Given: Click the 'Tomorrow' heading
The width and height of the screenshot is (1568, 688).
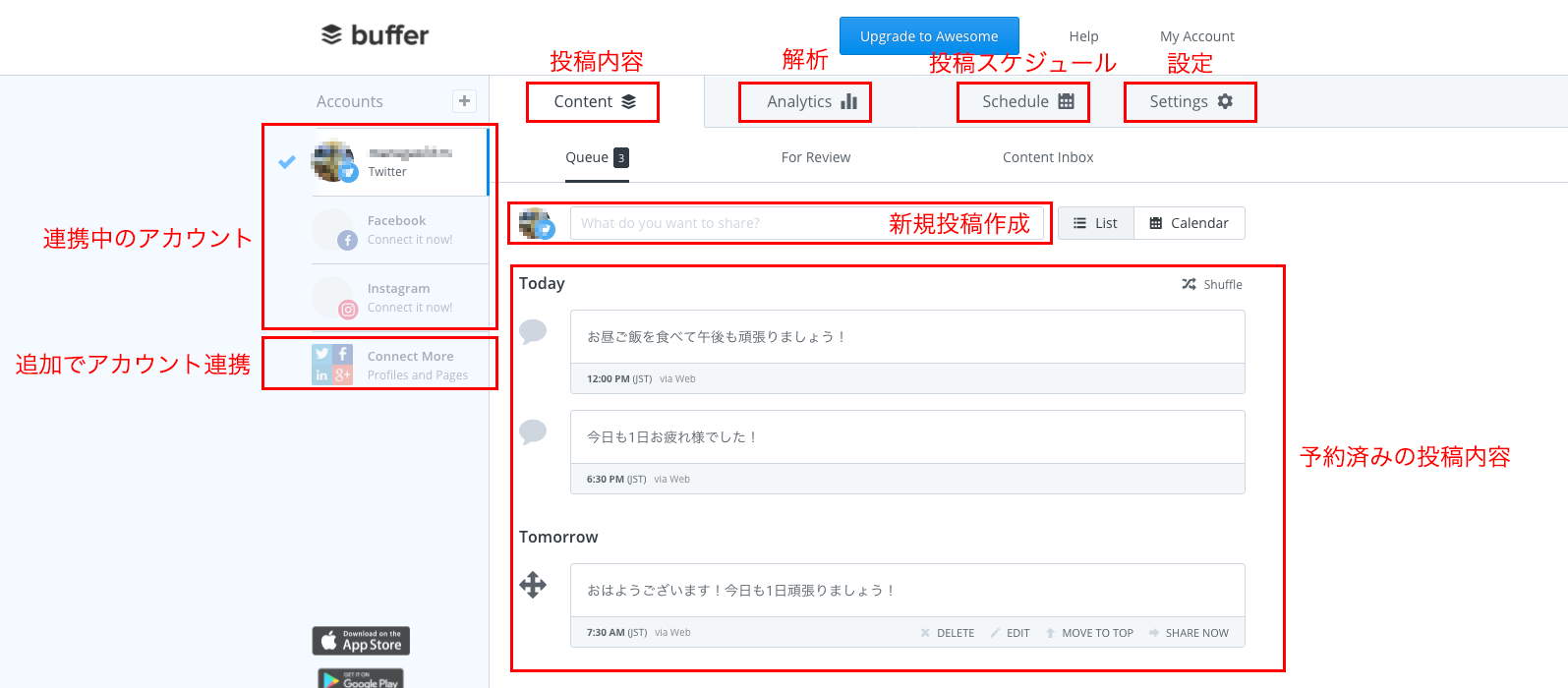Looking at the screenshot, I should pyautogui.click(x=558, y=537).
